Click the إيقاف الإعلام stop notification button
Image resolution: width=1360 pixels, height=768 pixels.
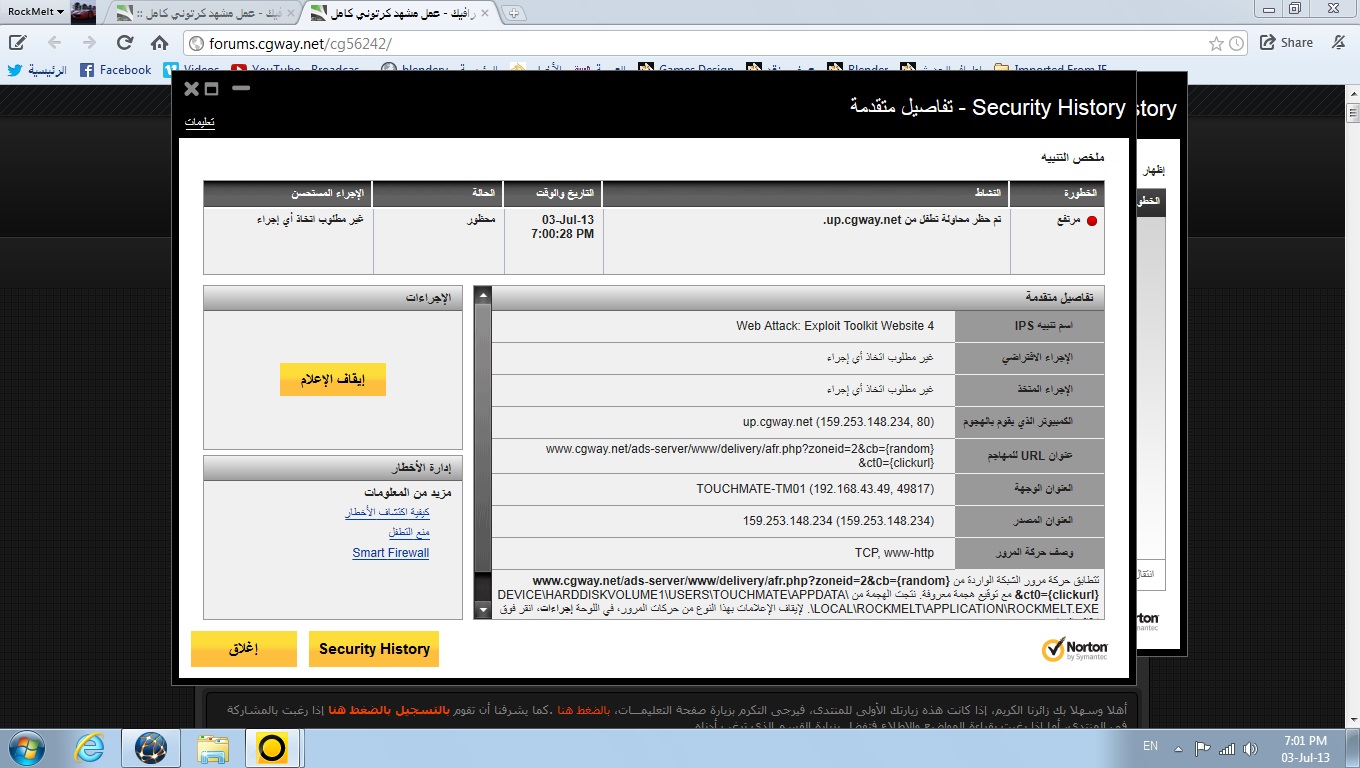(333, 380)
